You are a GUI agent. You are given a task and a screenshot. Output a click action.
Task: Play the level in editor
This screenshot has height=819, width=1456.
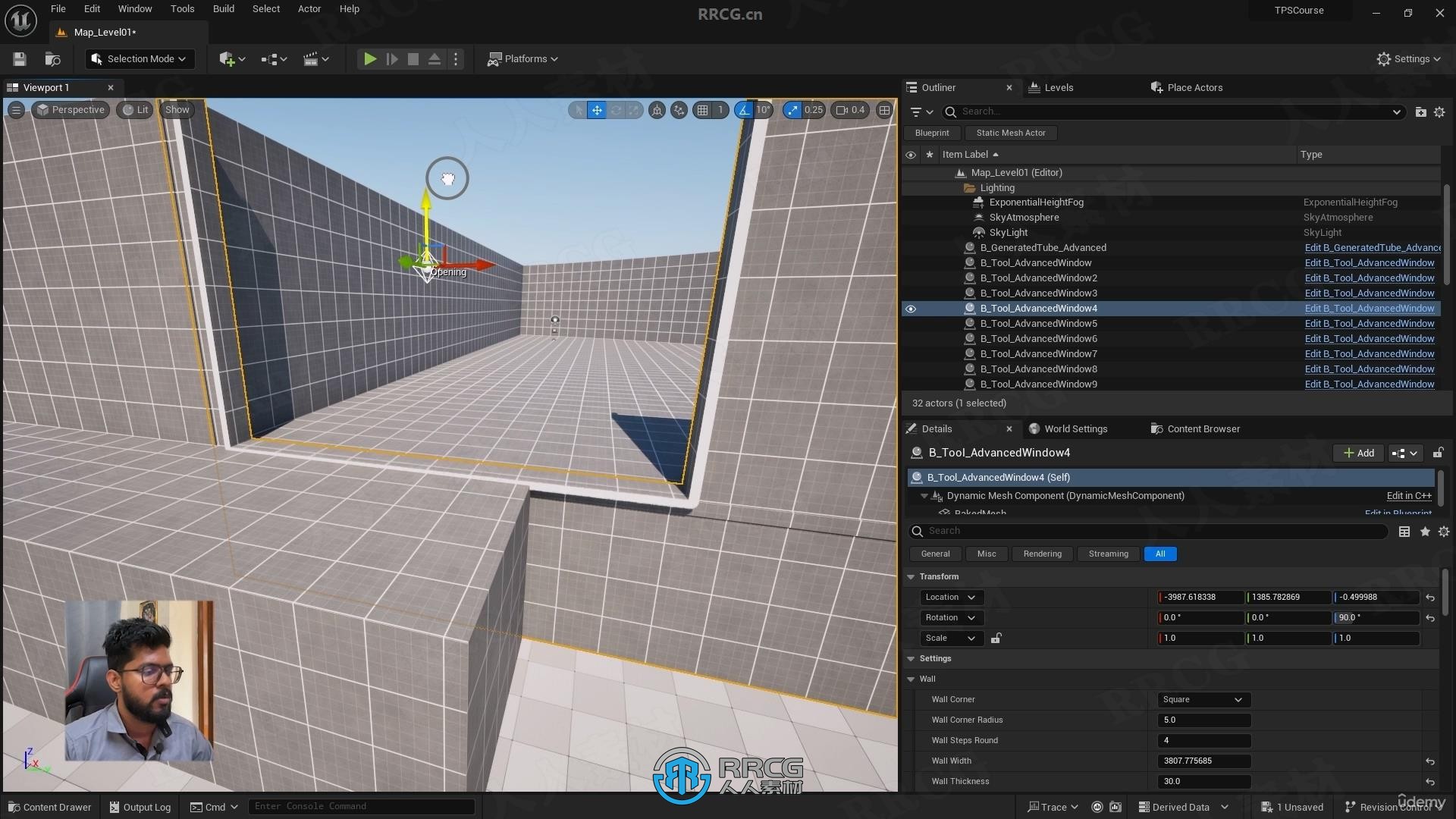(370, 59)
